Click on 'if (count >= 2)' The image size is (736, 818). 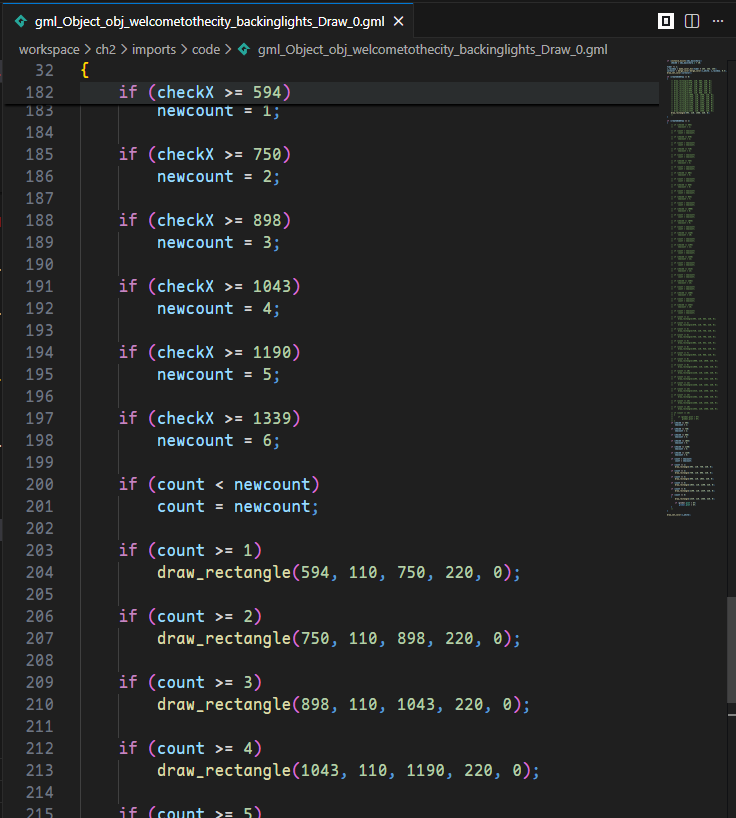point(190,617)
